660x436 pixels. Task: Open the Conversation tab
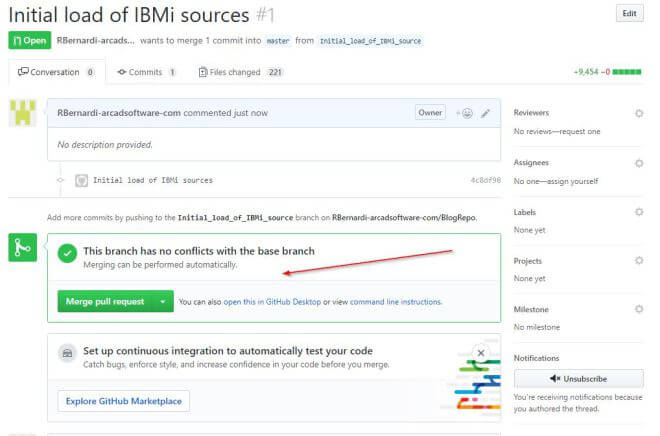click(57, 72)
